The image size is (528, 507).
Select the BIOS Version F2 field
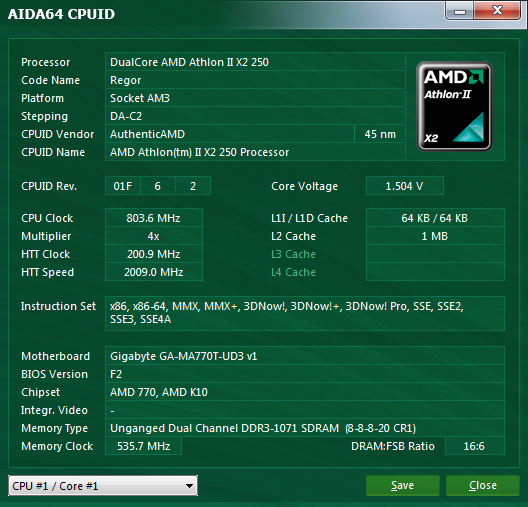click(305, 374)
